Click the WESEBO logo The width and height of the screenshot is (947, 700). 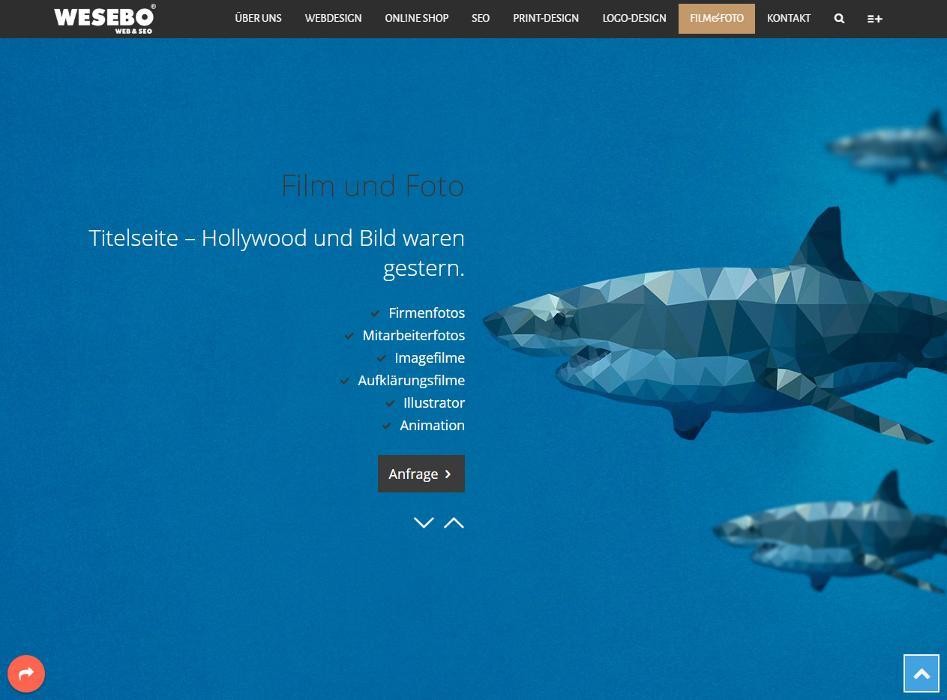click(104, 18)
